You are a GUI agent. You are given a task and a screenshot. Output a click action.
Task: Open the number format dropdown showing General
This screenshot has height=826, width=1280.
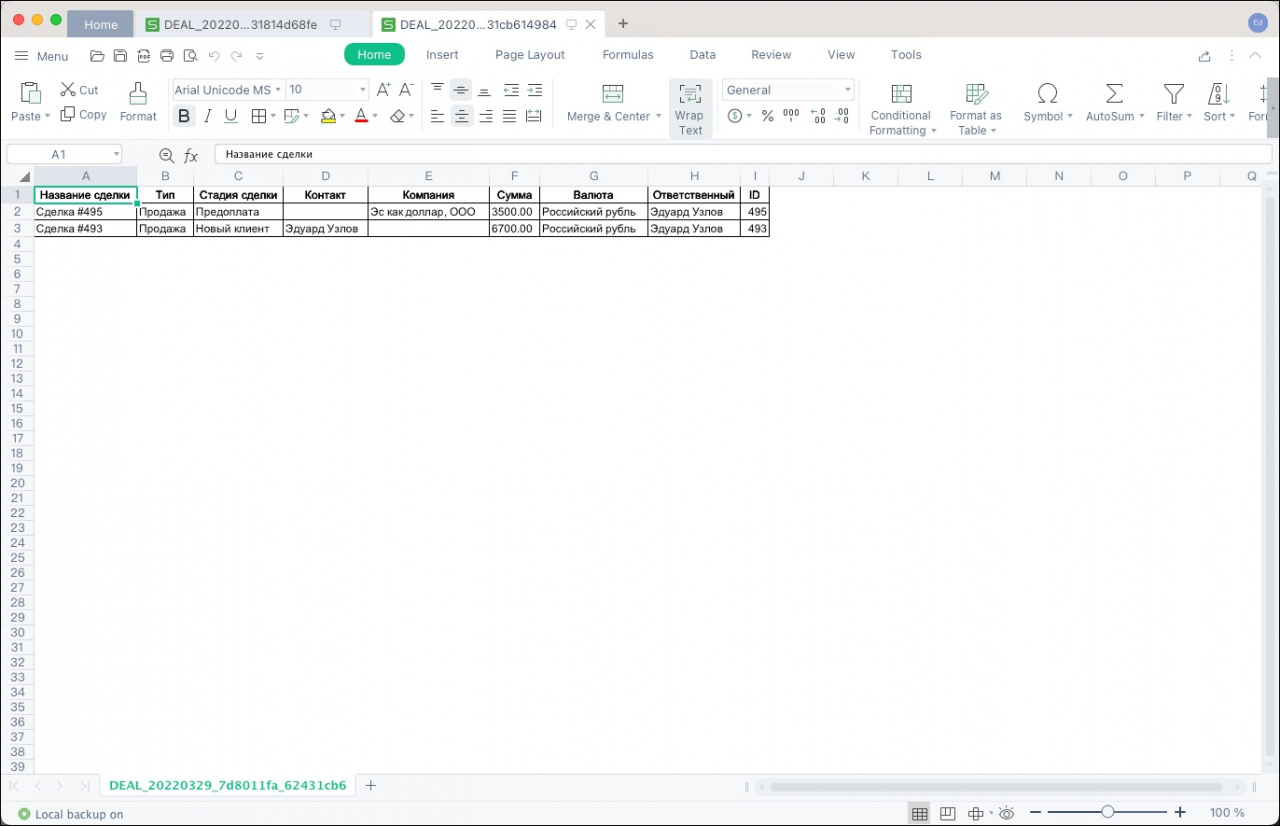(x=847, y=90)
